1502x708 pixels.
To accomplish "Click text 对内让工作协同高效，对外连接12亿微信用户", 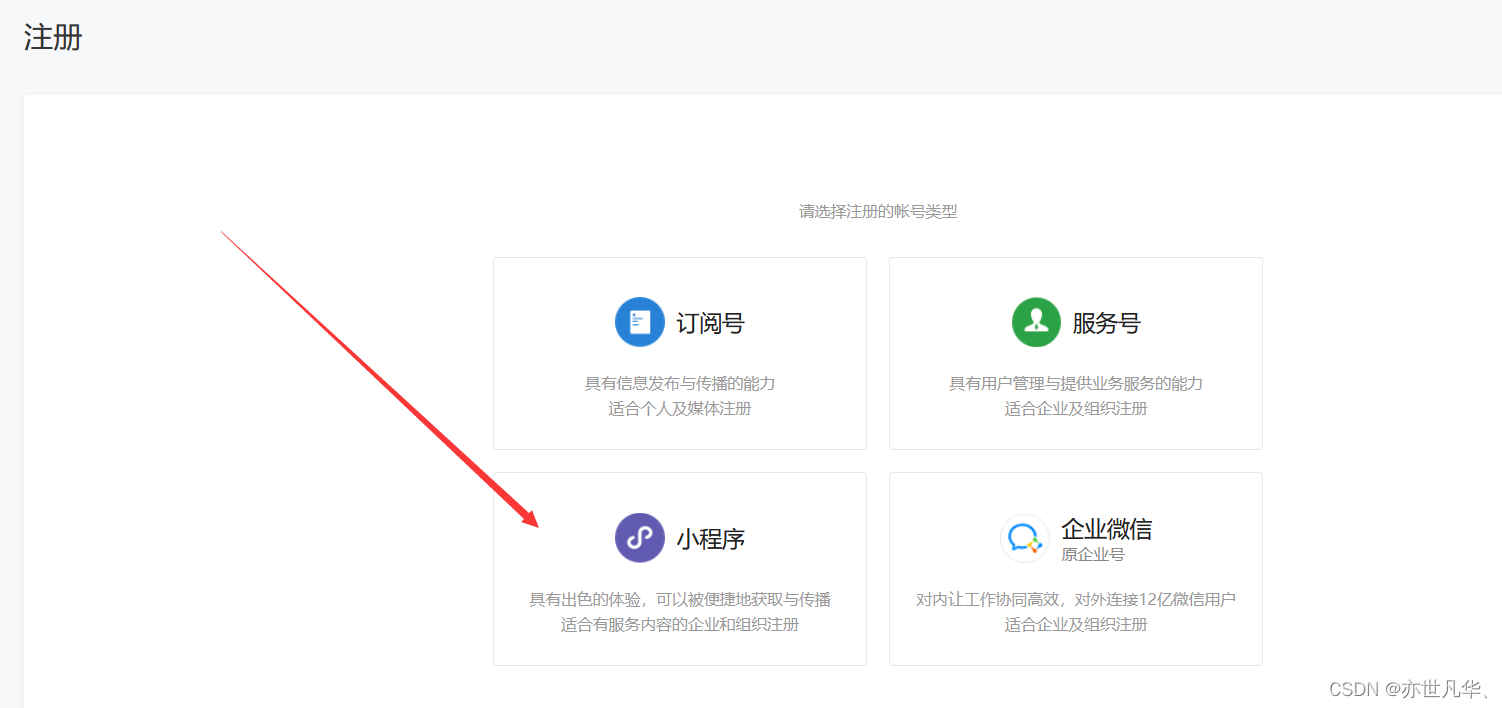I will coord(1076,599).
